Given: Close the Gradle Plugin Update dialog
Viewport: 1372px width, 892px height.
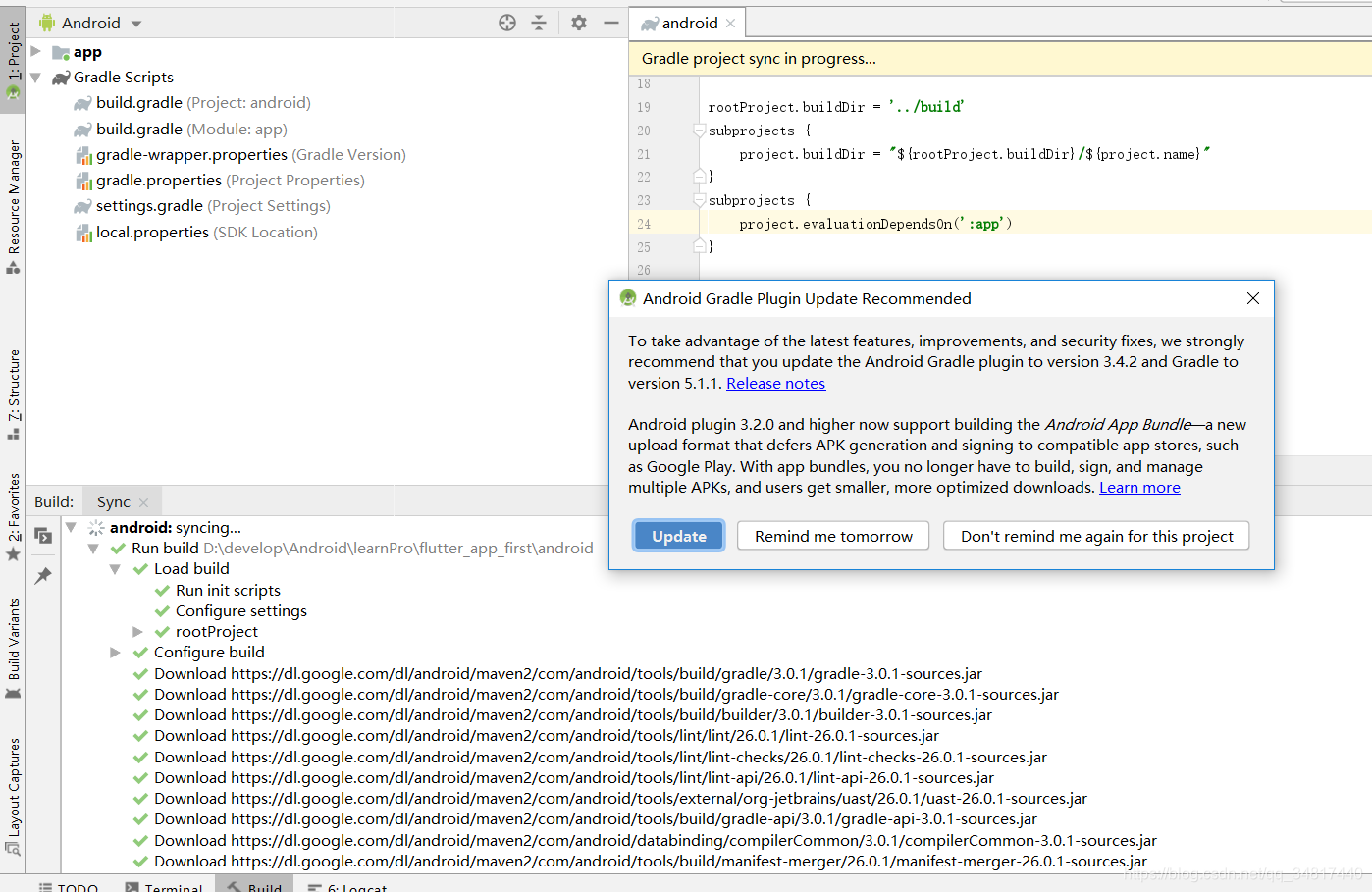Looking at the screenshot, I should [1253, 298].
